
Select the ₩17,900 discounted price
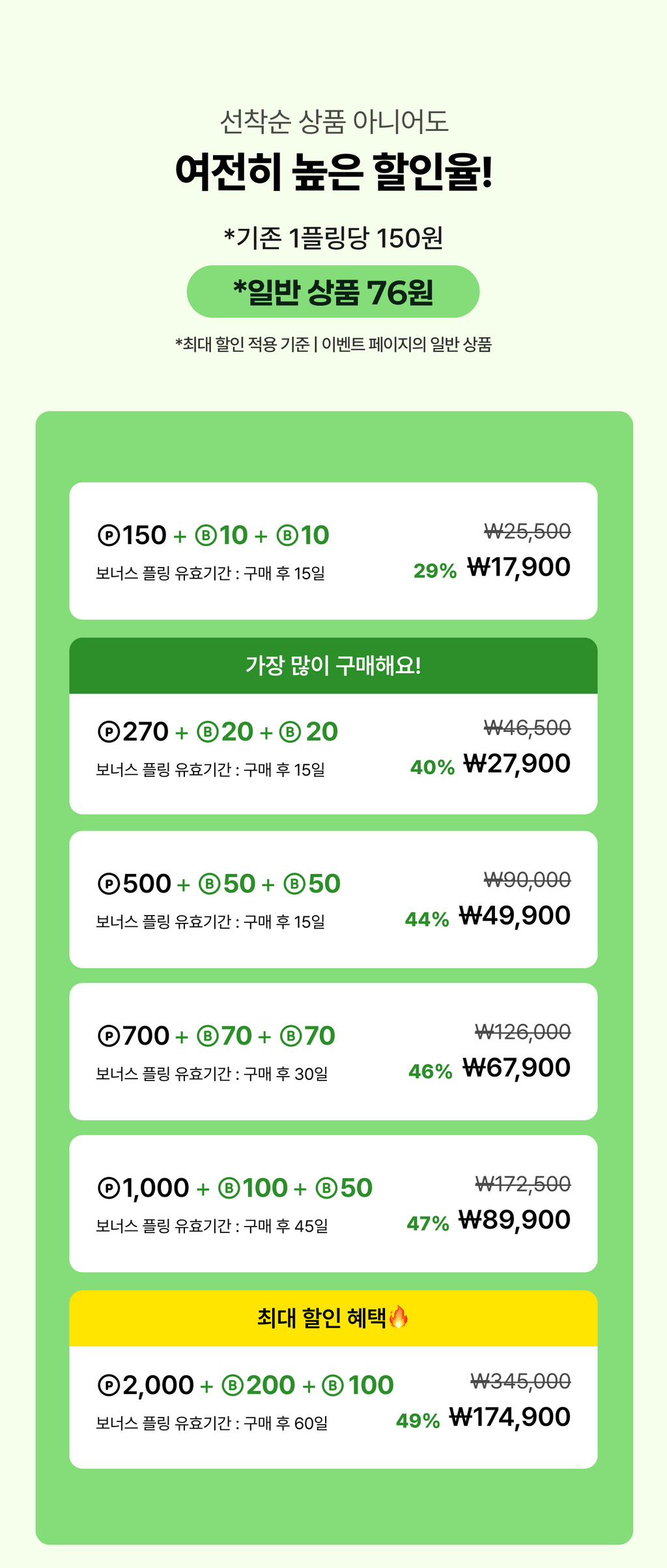coord(518,567)
